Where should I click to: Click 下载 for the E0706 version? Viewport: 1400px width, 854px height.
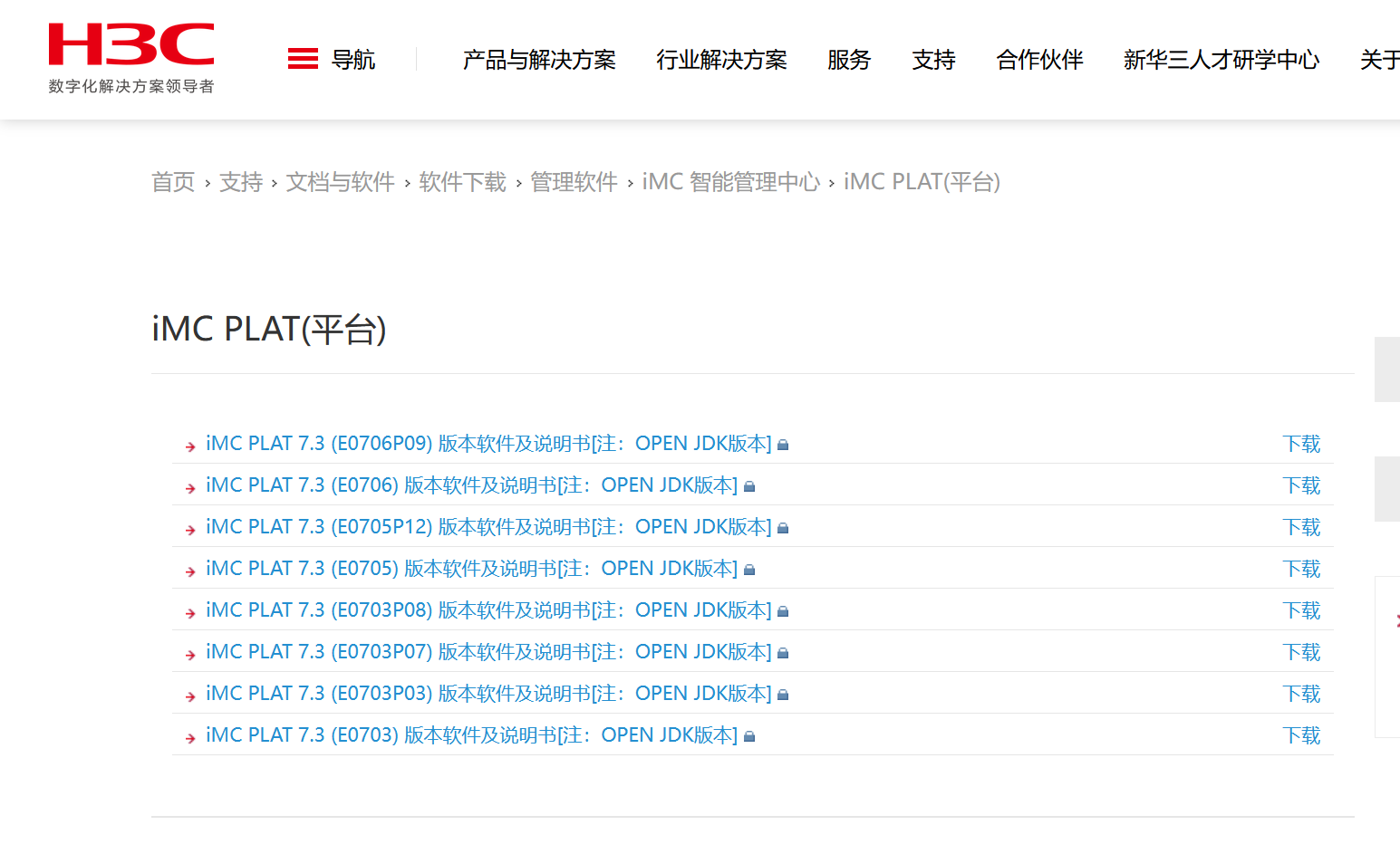tap(1301, 485)
